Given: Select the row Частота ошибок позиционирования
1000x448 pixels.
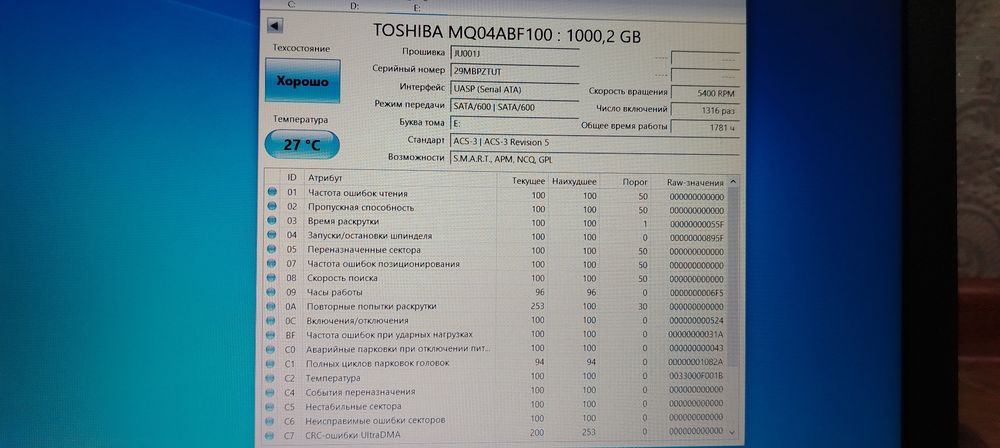Looking at the screenshot, I should (496, 264).
